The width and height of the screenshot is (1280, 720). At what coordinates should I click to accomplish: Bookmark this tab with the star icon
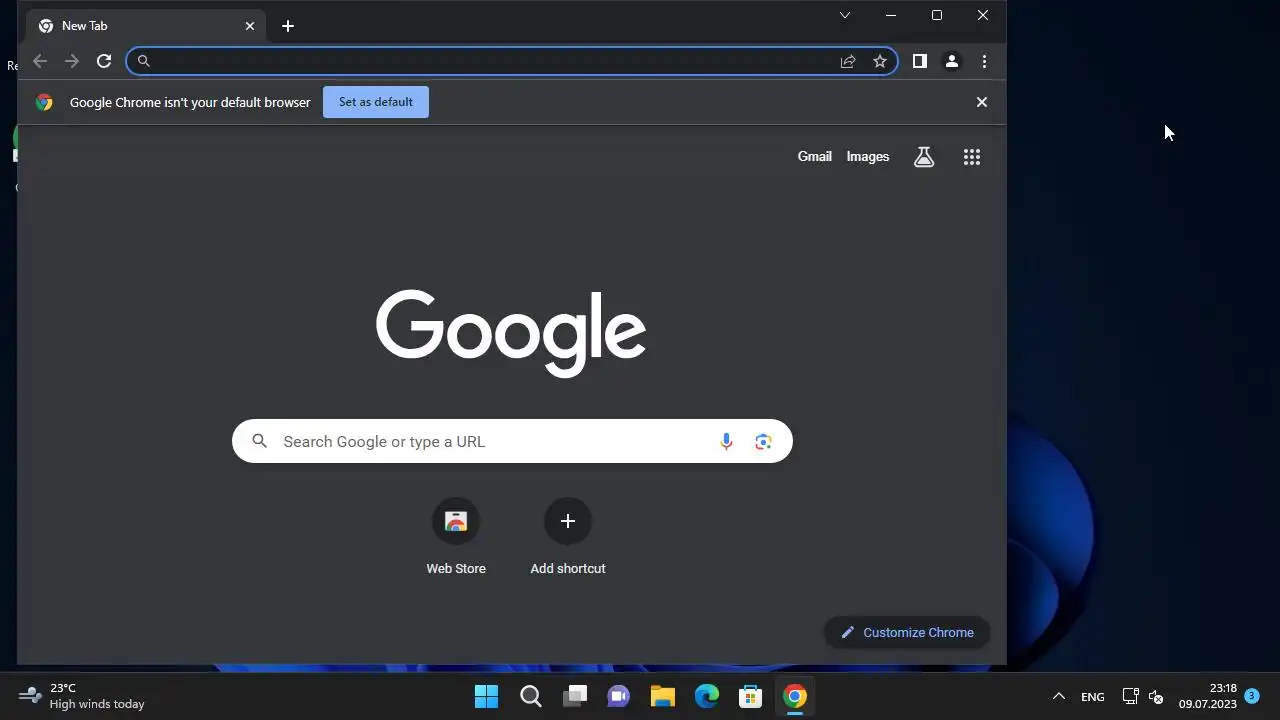coord(880,61)
